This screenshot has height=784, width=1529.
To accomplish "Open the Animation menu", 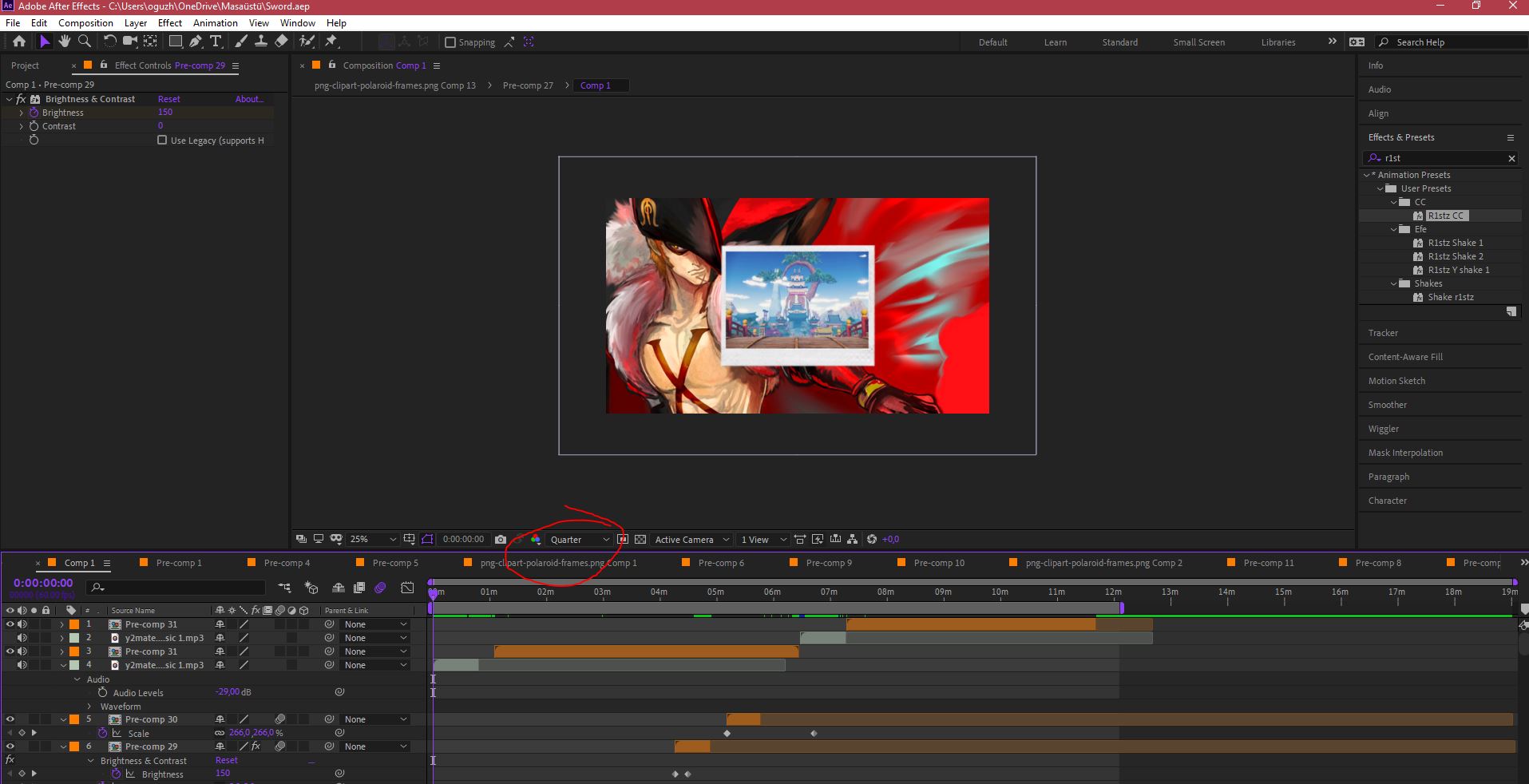I will coord(216,23).
